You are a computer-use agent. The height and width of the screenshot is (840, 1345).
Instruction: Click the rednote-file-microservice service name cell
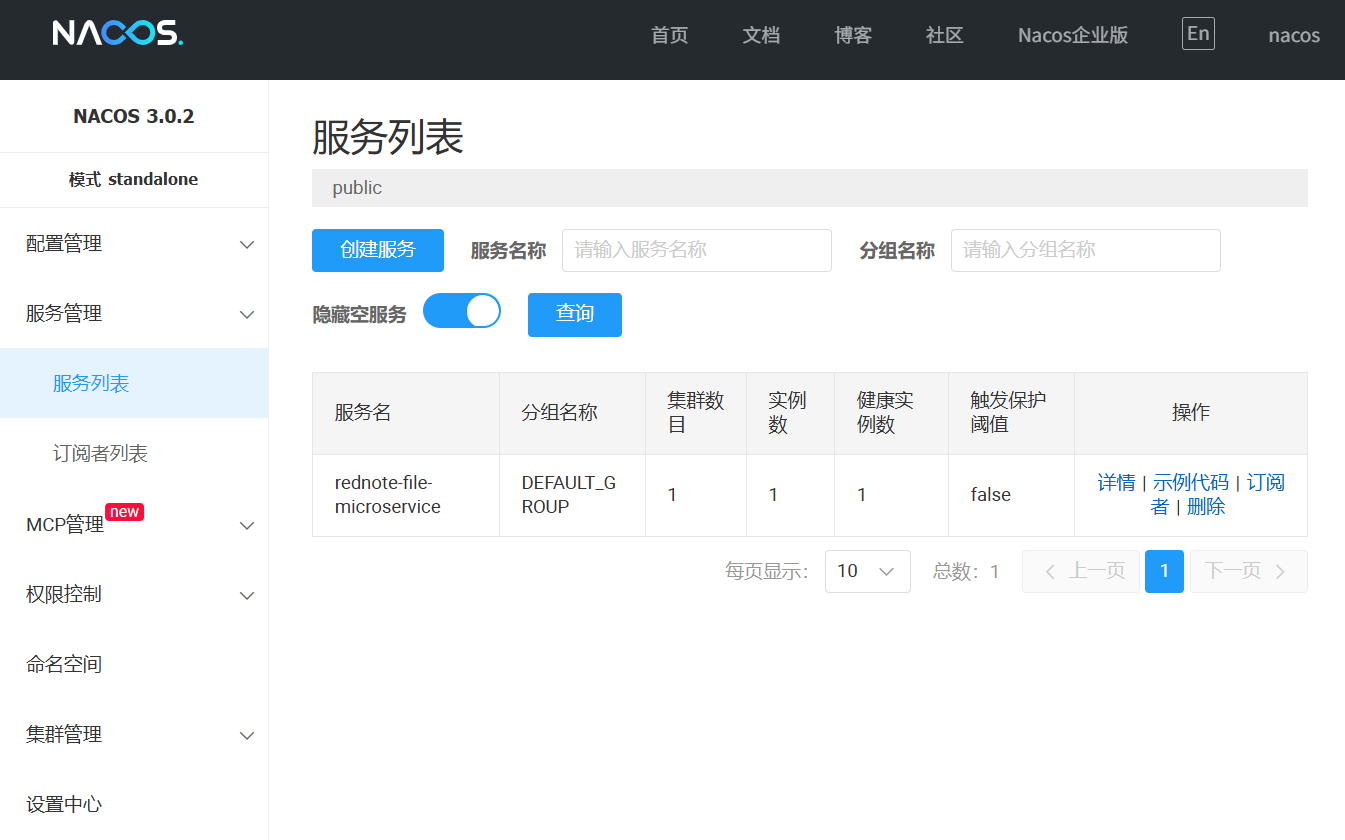click(406, 495)
